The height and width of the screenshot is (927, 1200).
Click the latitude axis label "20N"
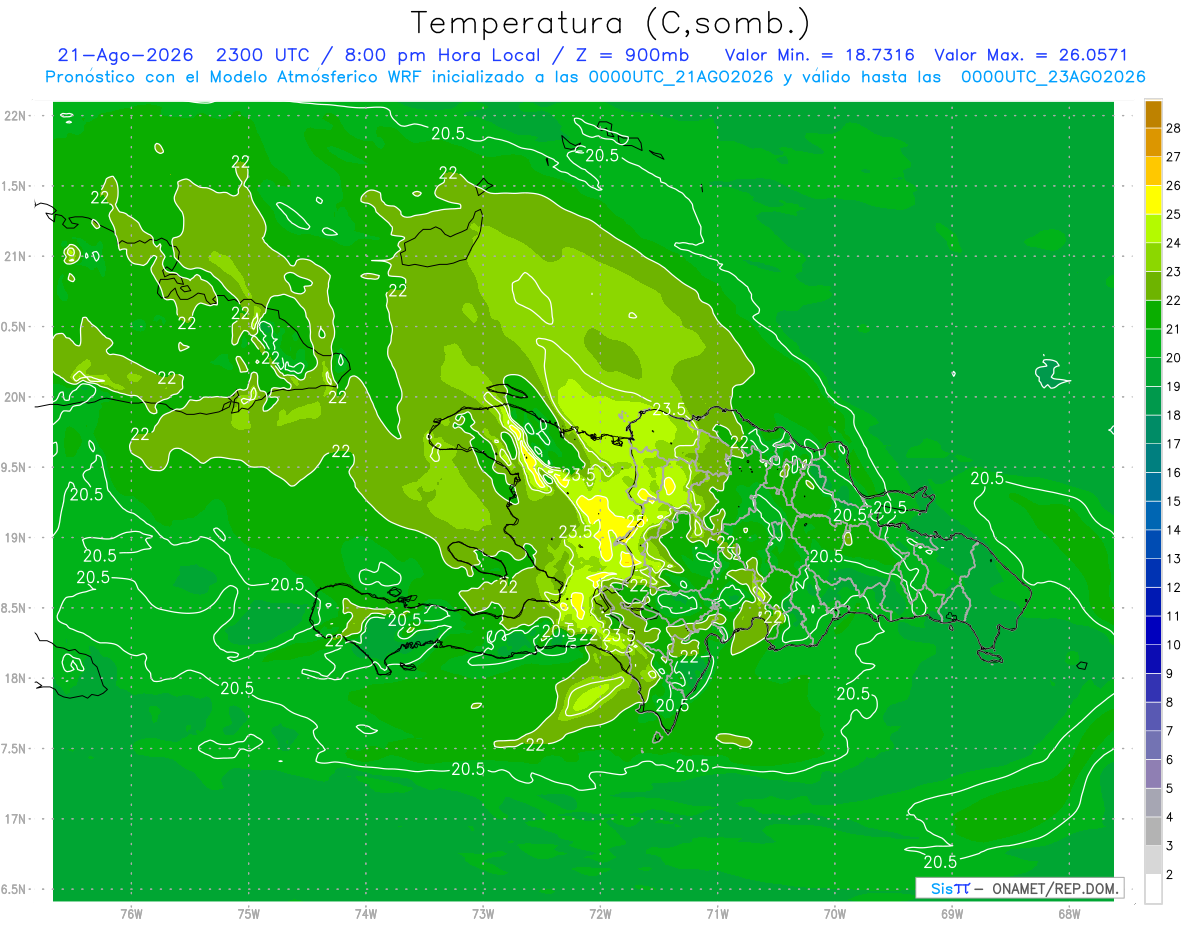[16, 397]
